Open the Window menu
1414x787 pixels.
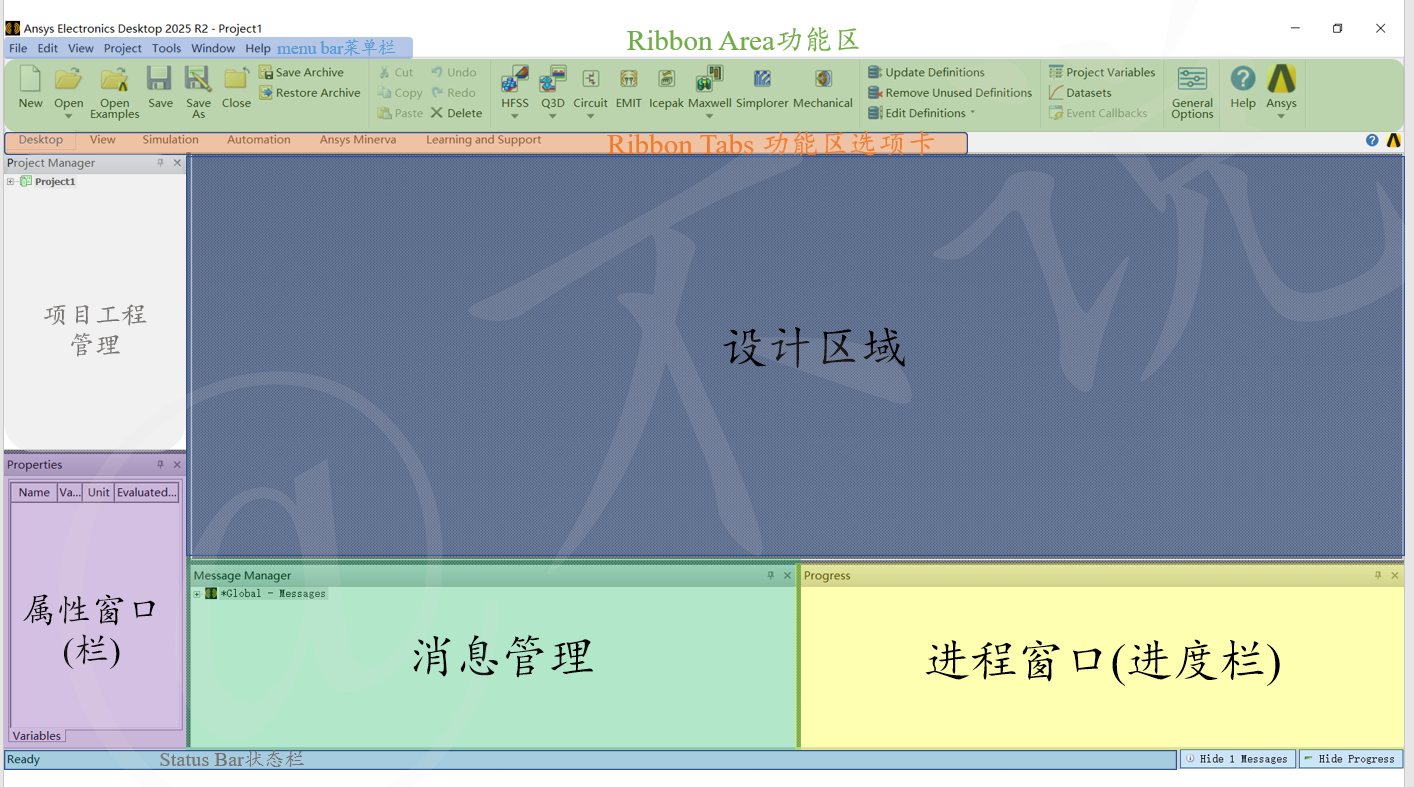pyautogui.click(x=213, y=48)
